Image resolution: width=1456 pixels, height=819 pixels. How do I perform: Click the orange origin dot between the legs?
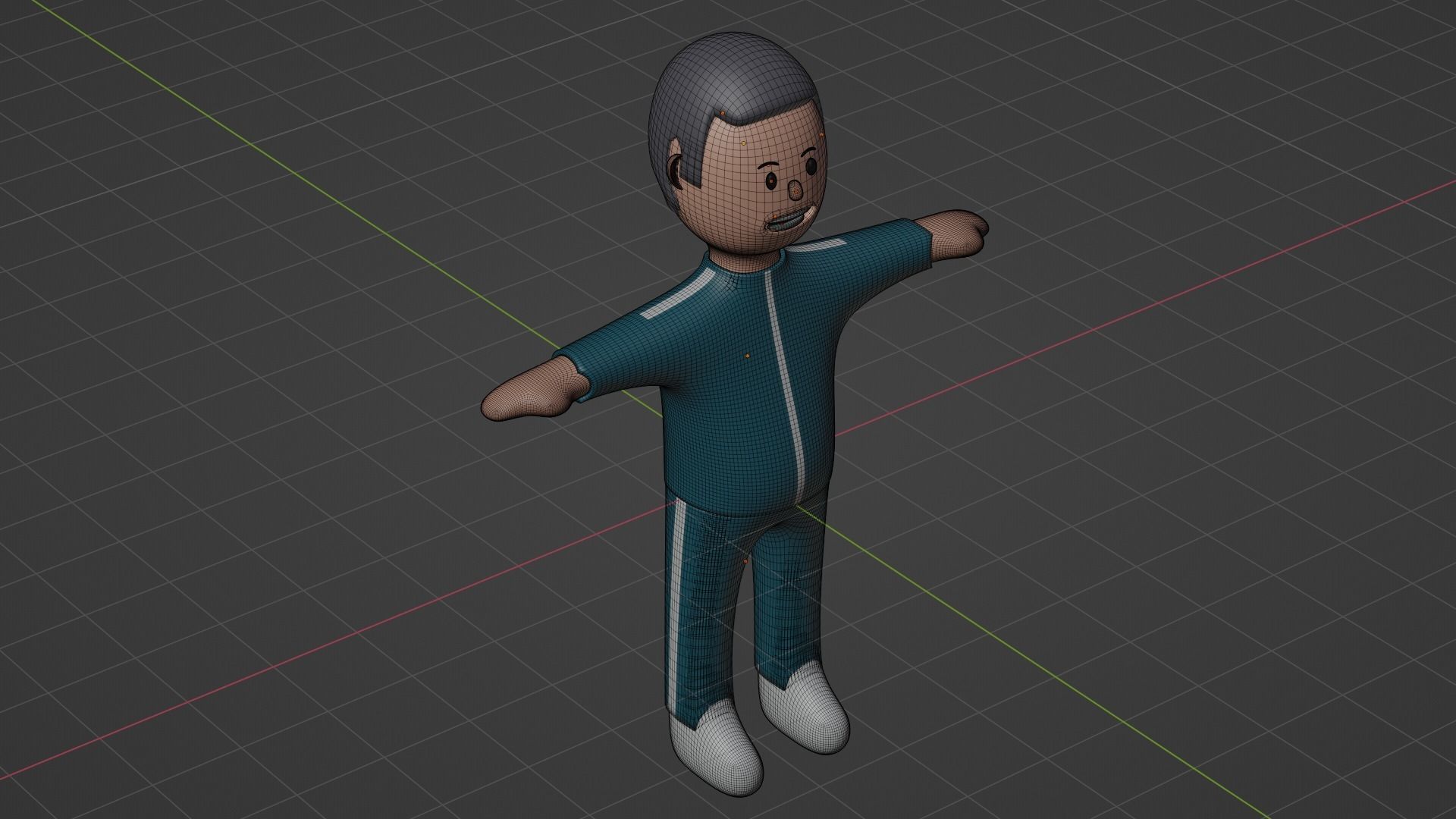pos(745,561)
